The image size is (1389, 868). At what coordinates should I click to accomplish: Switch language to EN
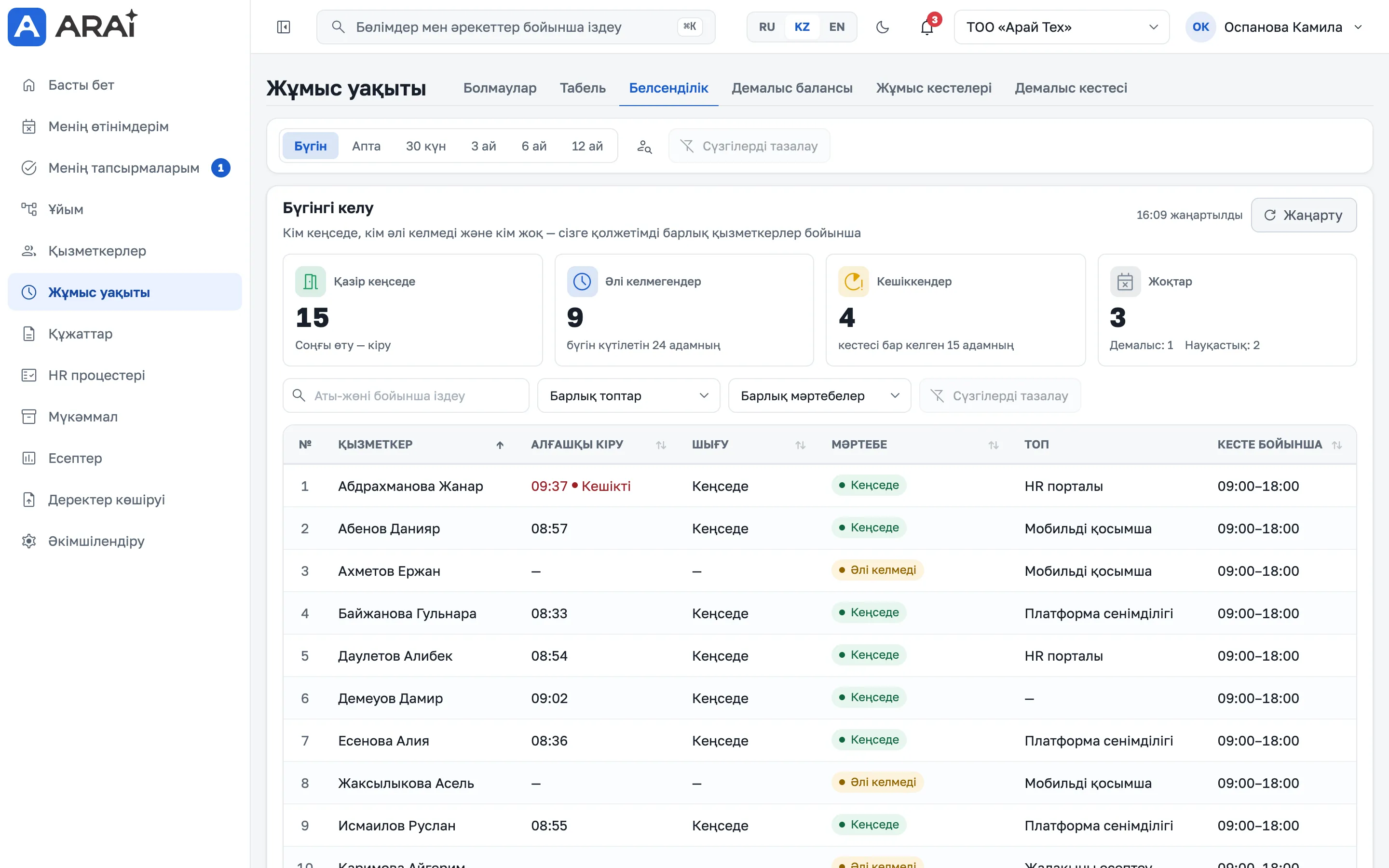[x=837, y=27]
